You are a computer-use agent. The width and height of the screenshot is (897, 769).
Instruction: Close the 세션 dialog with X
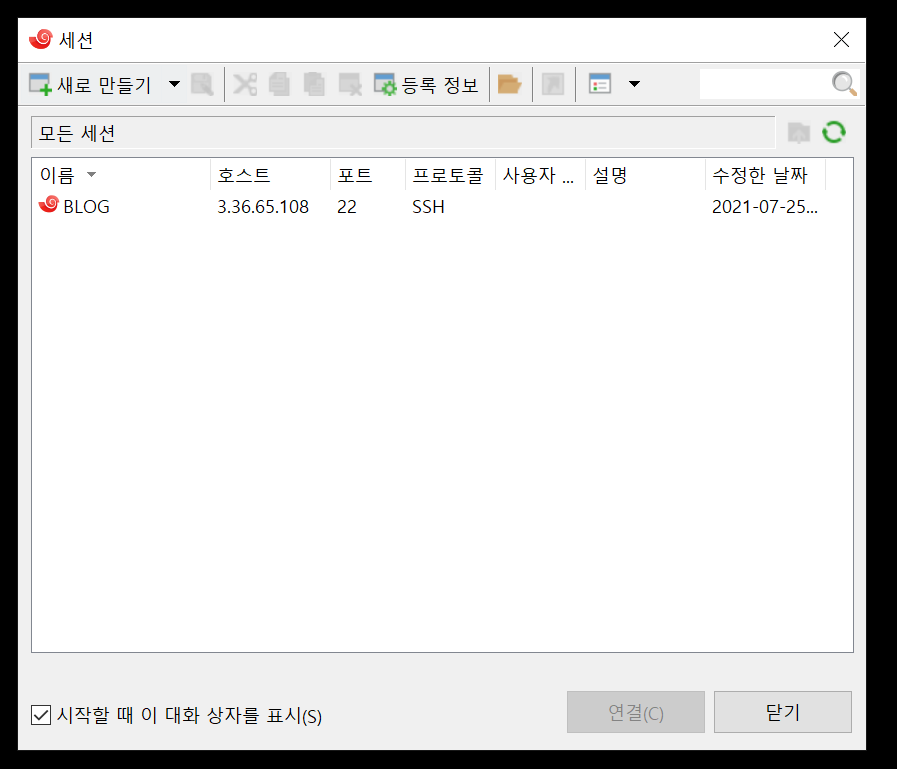tap(841, 39)
